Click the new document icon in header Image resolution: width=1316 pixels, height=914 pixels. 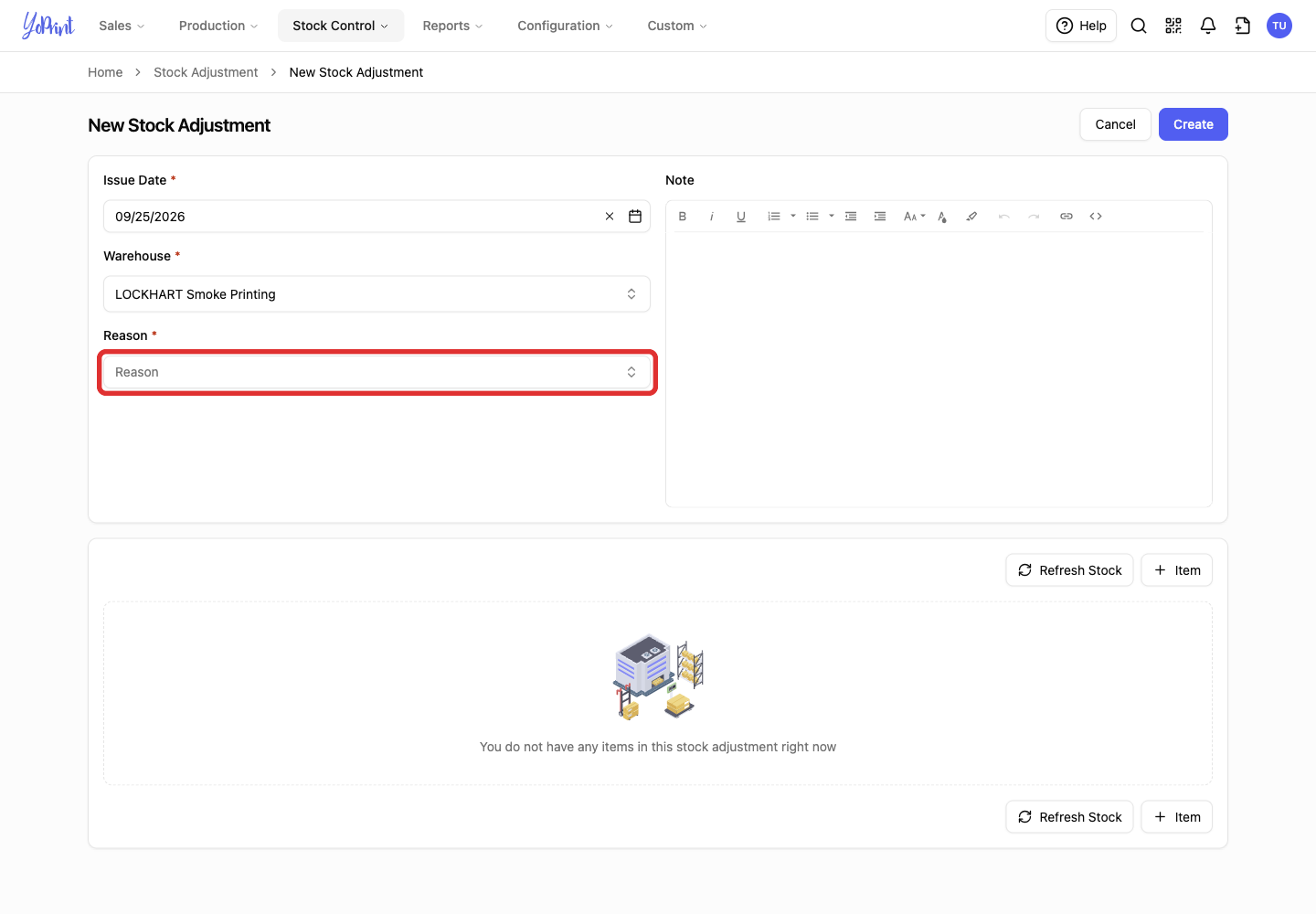pos(1243,26)
